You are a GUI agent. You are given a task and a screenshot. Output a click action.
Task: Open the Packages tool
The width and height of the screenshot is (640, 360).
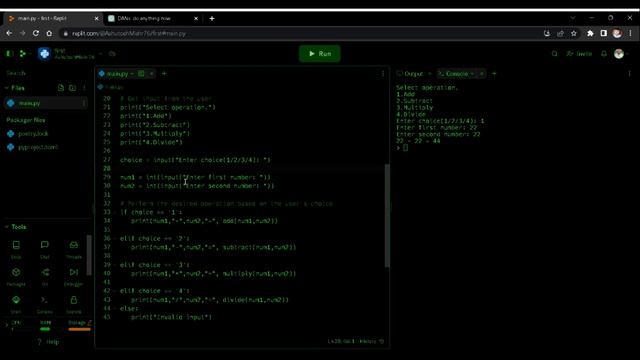[x=16, y=276]
